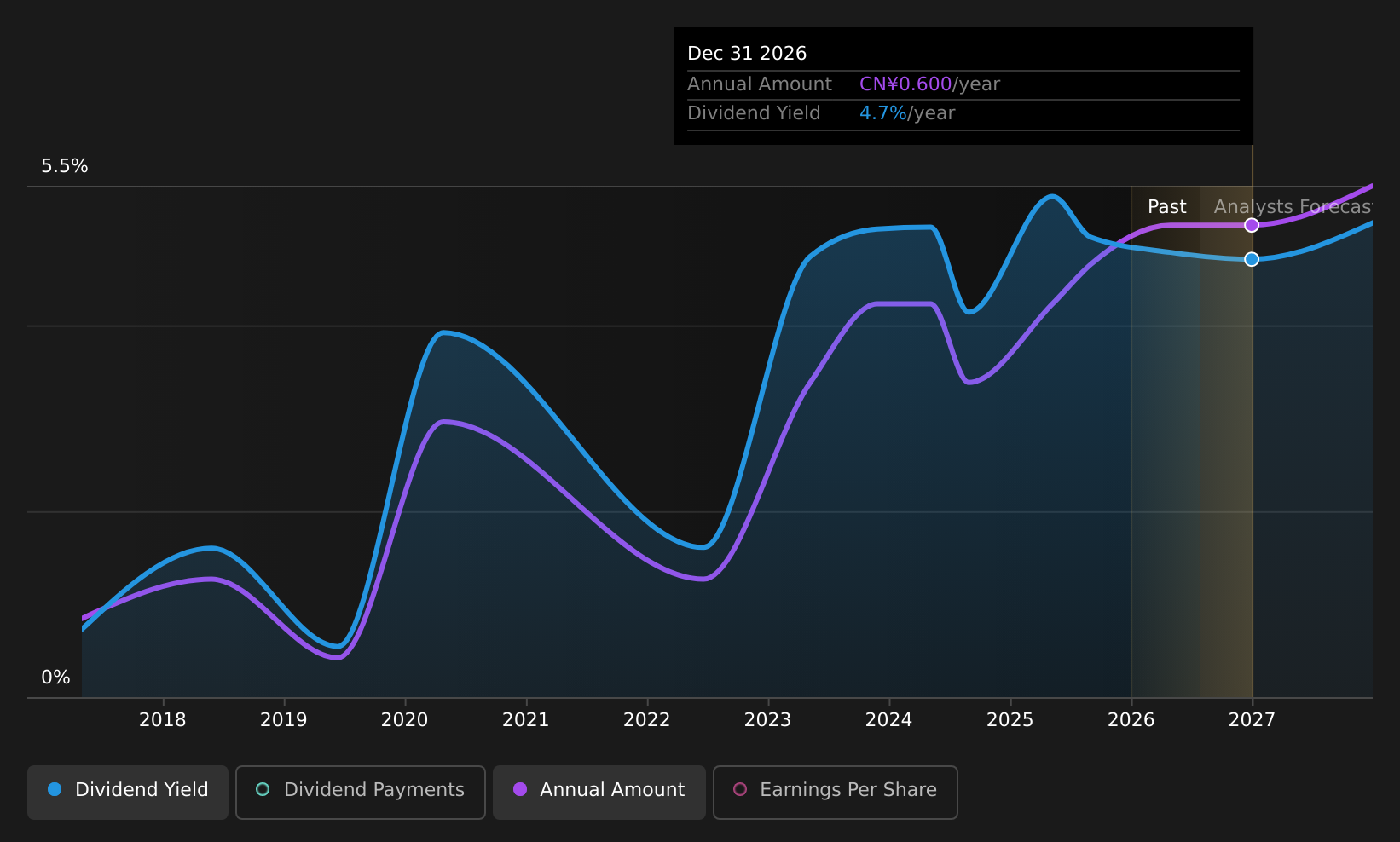The height and width of the screenshot is (842, 1400).
Task: Click the 2021 x-axis label
Action: [x=526, y=720]
